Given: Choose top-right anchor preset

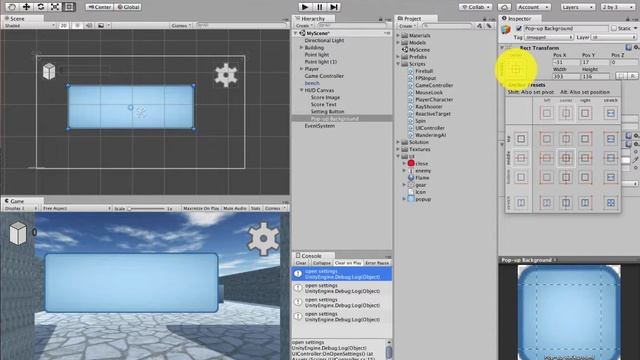Looking at the screenshot, I should pos(585,139).
